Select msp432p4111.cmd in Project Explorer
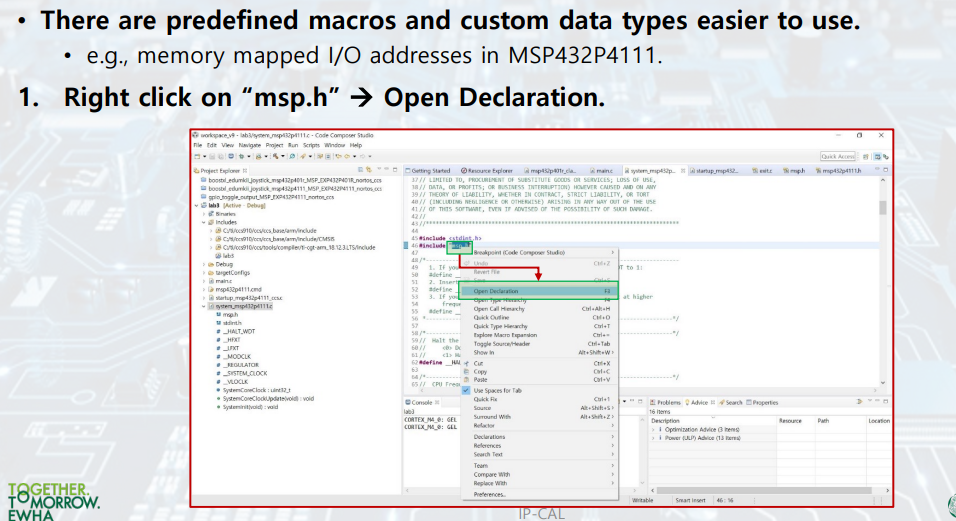The height and width of the screenshot is (521, 956). 238,290
